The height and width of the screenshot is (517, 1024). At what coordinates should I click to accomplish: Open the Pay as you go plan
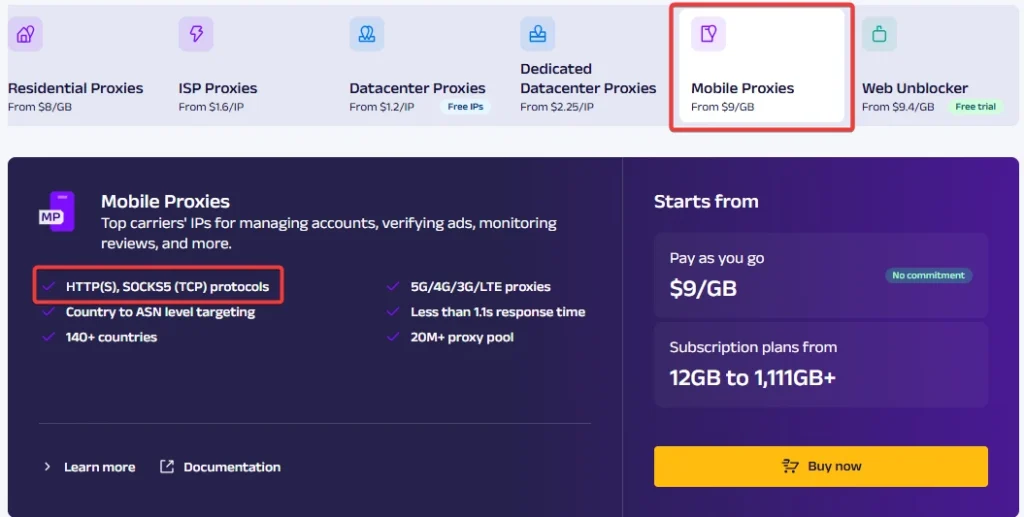(820, 274)
